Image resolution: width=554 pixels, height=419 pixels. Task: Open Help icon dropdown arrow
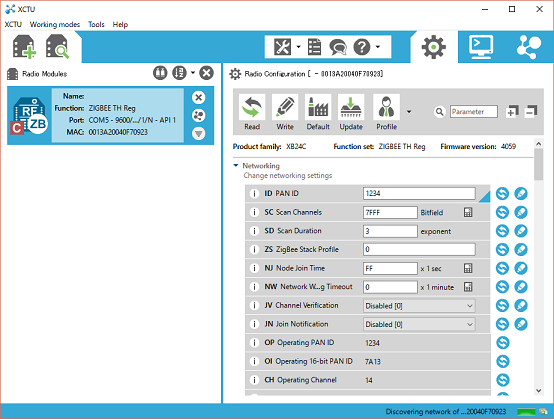point(378,47)
